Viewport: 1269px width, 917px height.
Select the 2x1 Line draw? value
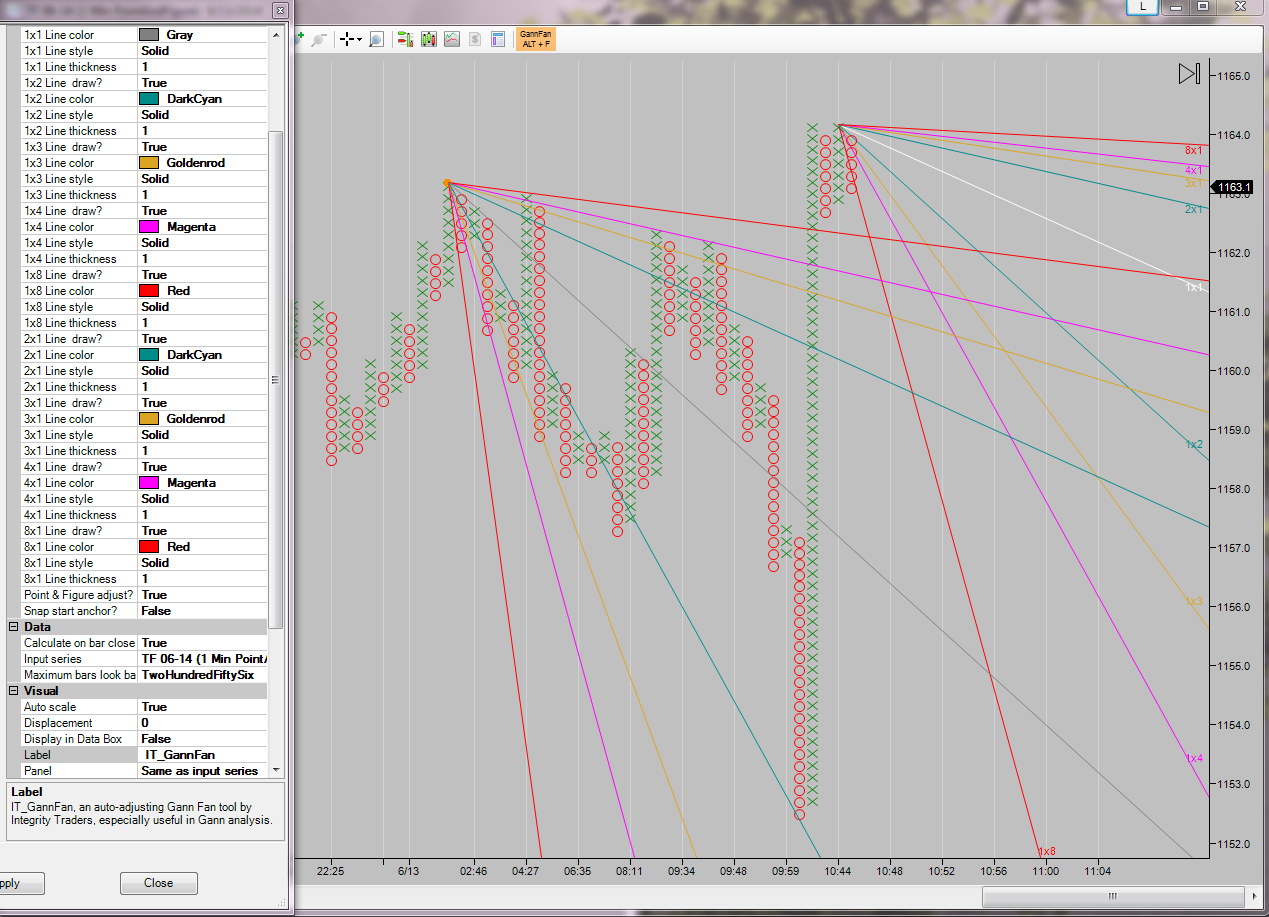(x=202, y=339)
